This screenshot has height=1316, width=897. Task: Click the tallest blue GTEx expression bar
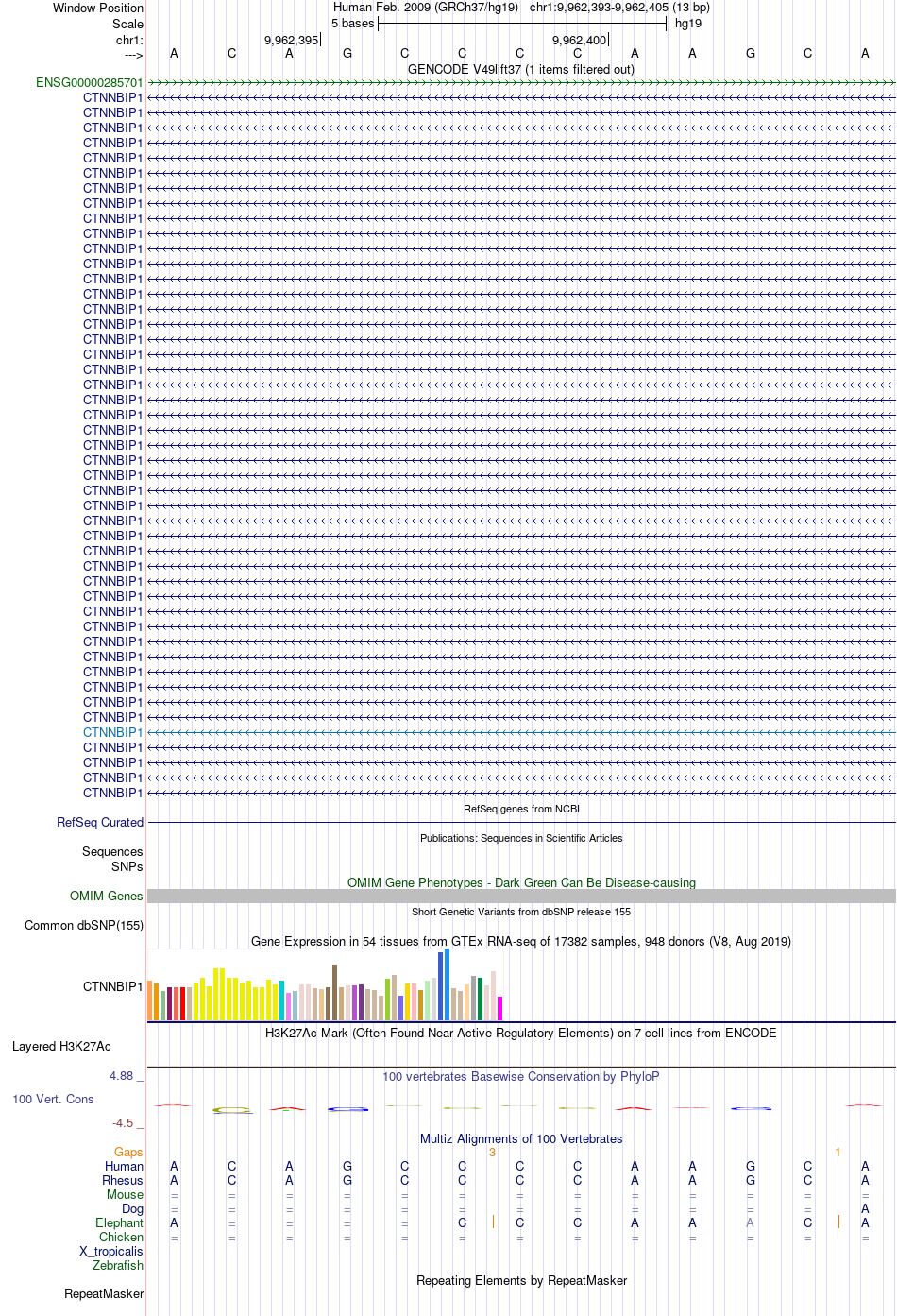click(x=447, y=984)
